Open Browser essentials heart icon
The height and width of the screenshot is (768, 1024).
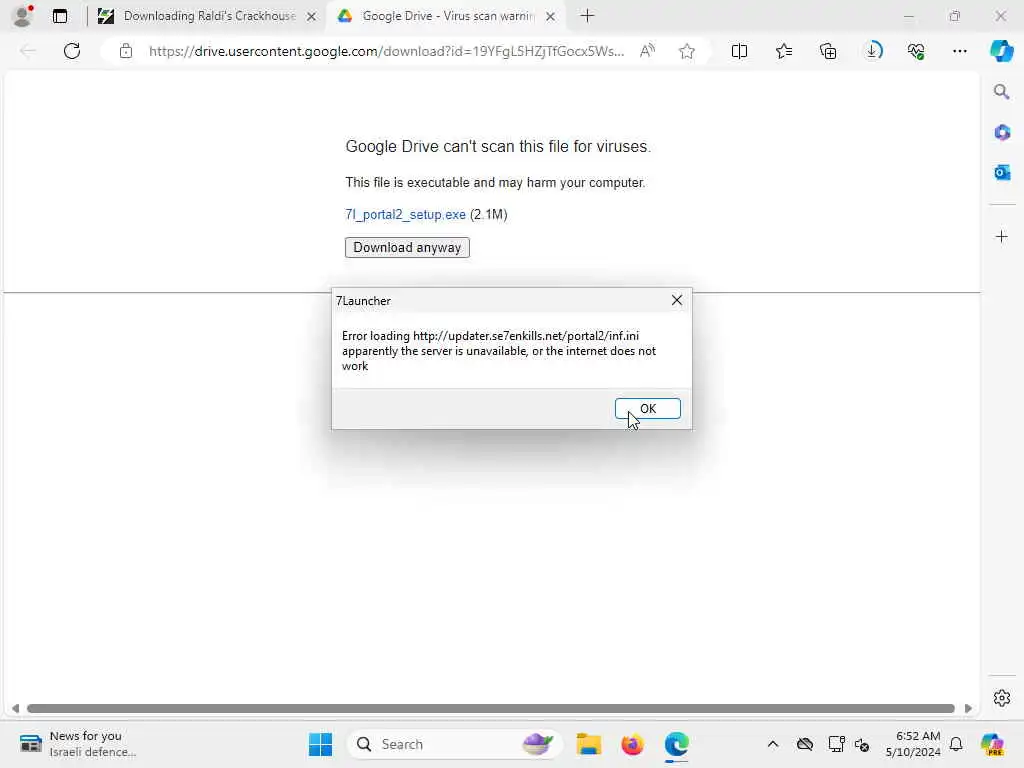click(916, 51)
